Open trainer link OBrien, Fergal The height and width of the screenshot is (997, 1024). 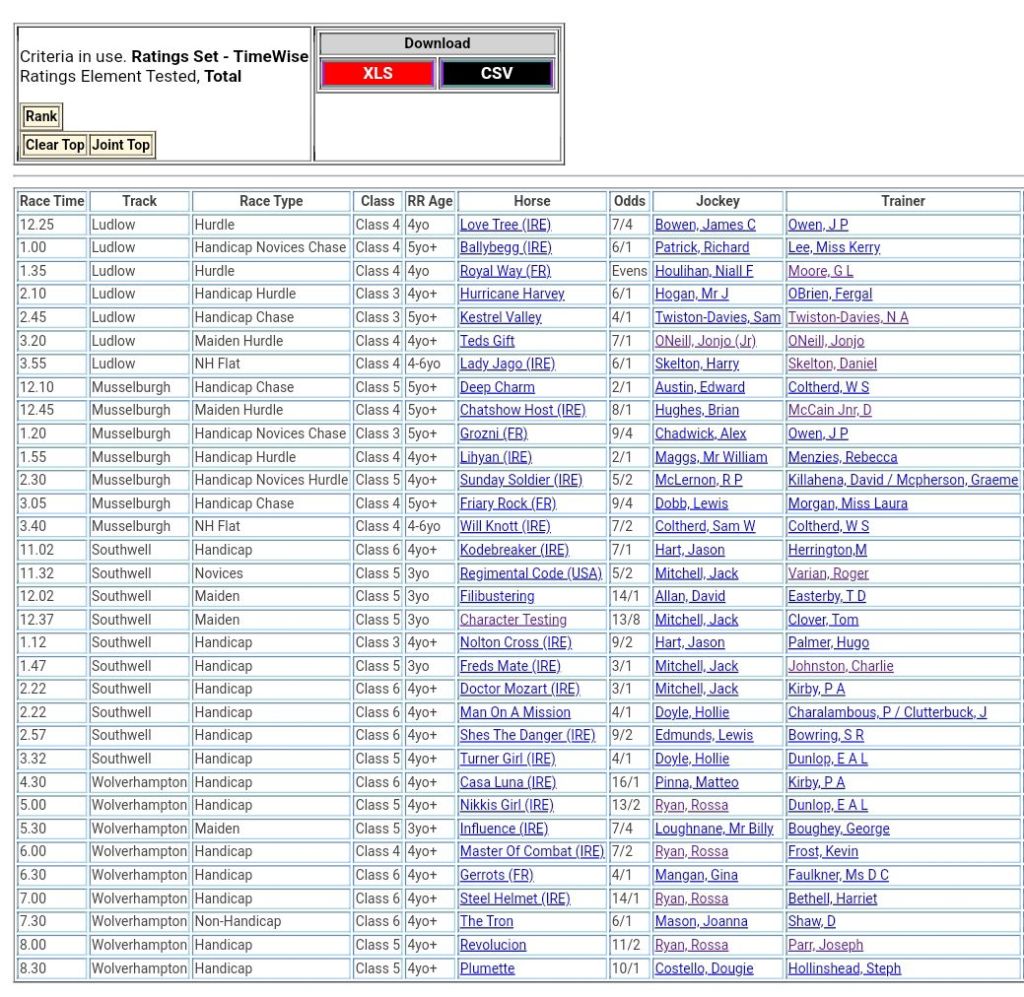tap(830, 294)
